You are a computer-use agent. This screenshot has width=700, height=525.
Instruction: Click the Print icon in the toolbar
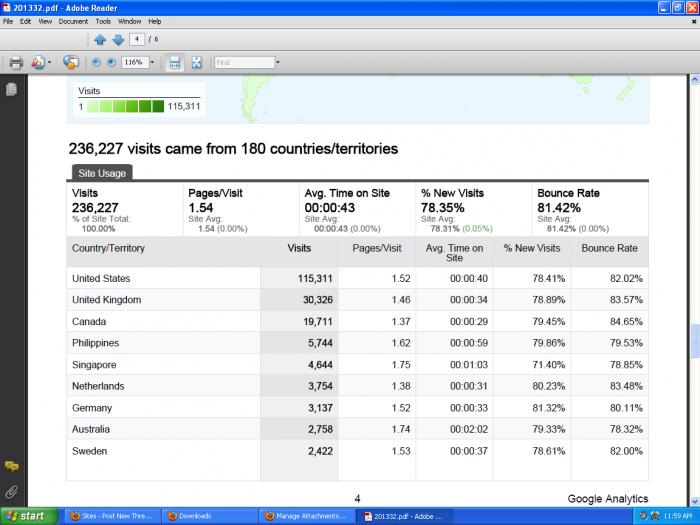point(15,62)
